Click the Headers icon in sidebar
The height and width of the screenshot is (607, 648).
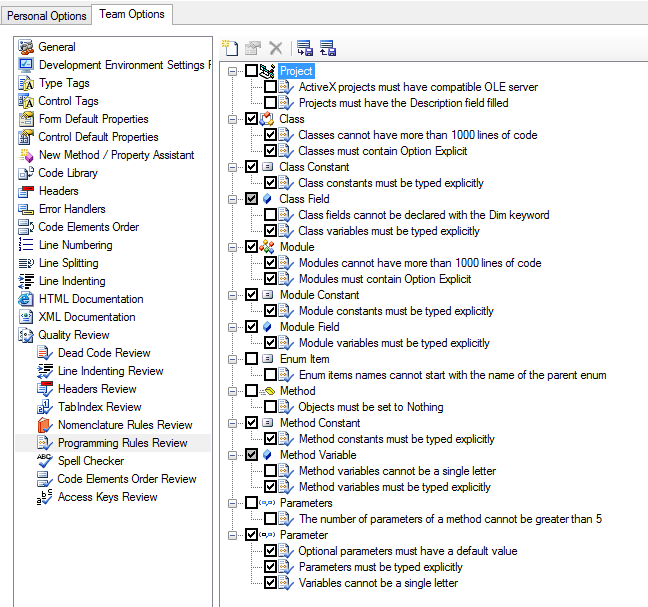pos(26,191)
